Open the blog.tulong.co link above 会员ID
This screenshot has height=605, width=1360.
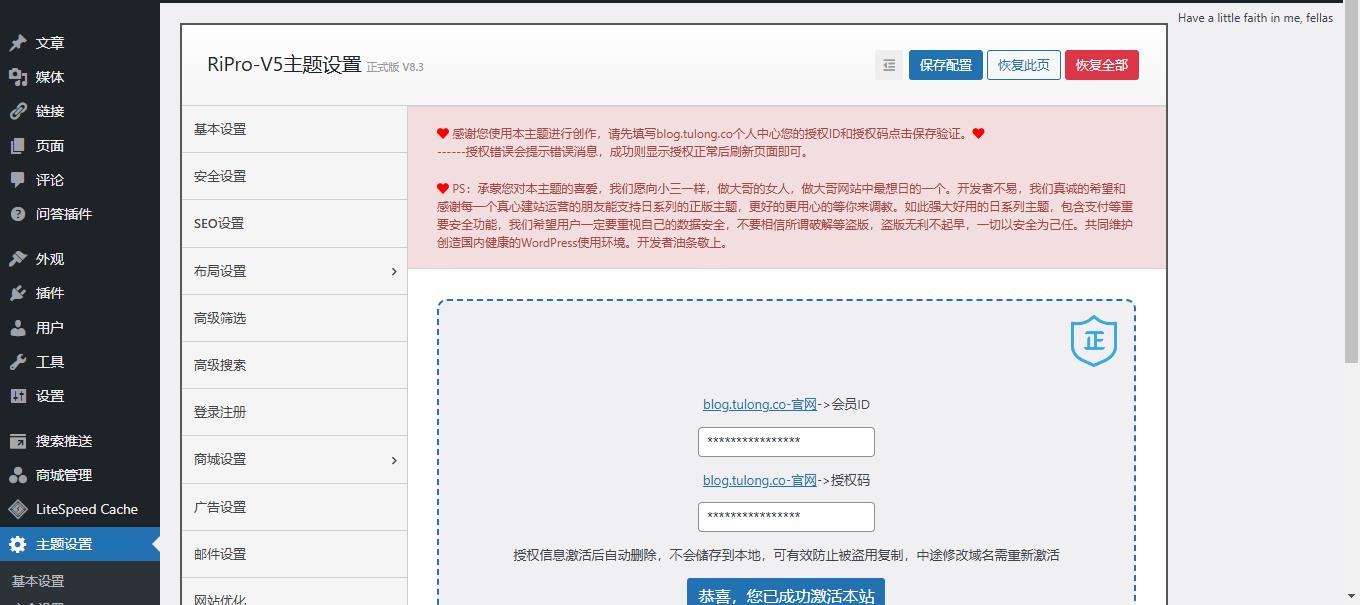click(759, 405)
